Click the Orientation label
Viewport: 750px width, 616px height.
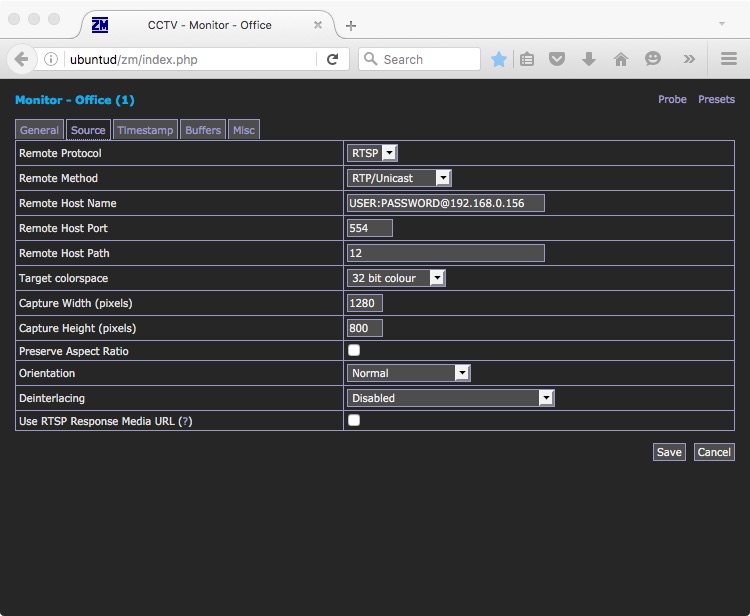(47, 373)
